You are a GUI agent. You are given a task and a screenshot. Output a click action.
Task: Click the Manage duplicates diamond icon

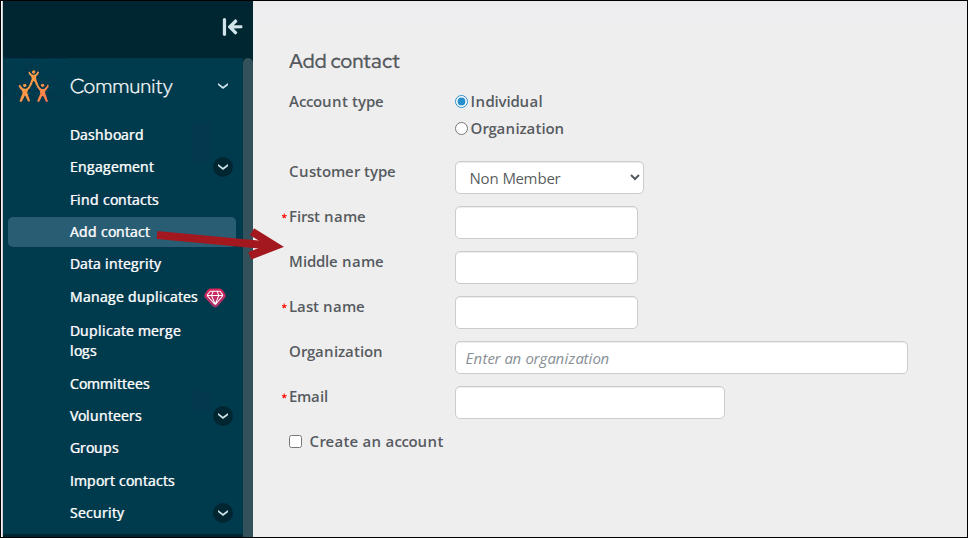coord(215,297)
